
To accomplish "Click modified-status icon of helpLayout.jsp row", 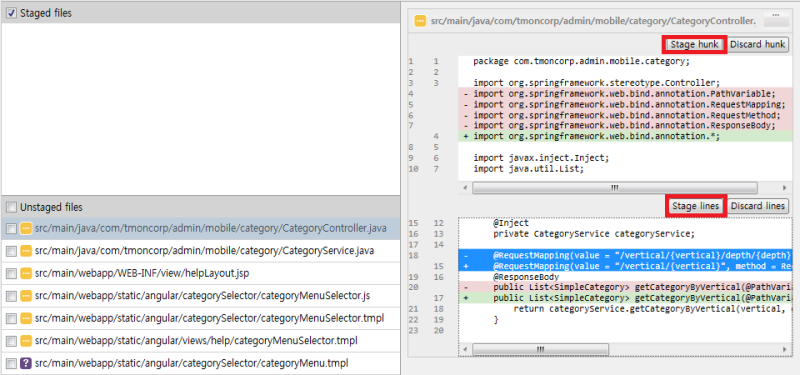I will pyautogui.click(x=26, y=273).
